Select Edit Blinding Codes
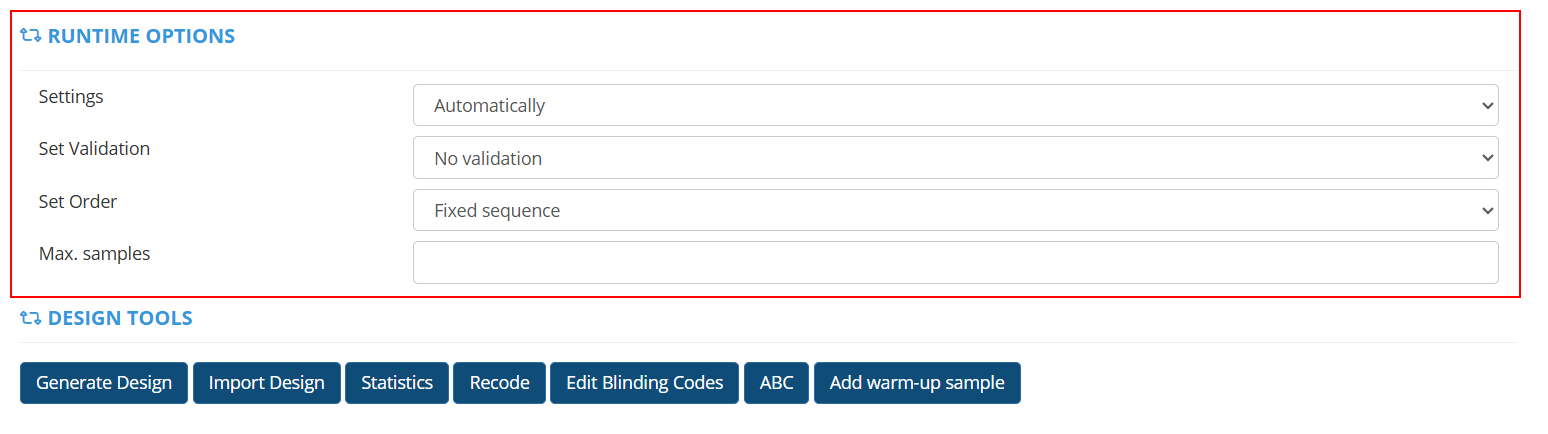The image size is (1548, 434). coord(644,383)
